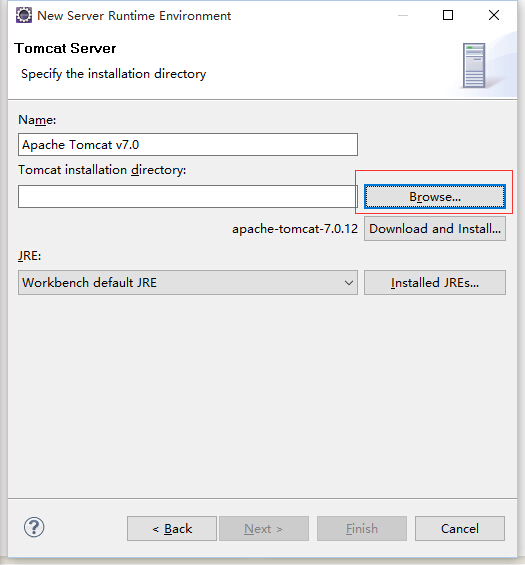Click the server tower banner image
Screen dimensions: 525x565
[x=474, y=66]
